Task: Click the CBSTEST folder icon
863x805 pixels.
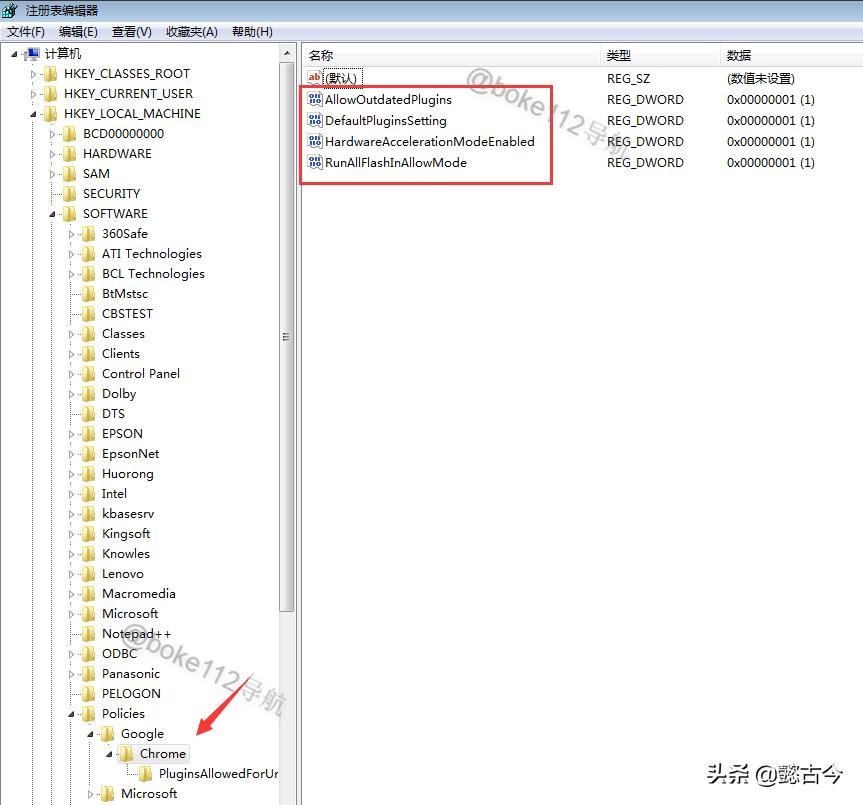Action: [89, 314]
